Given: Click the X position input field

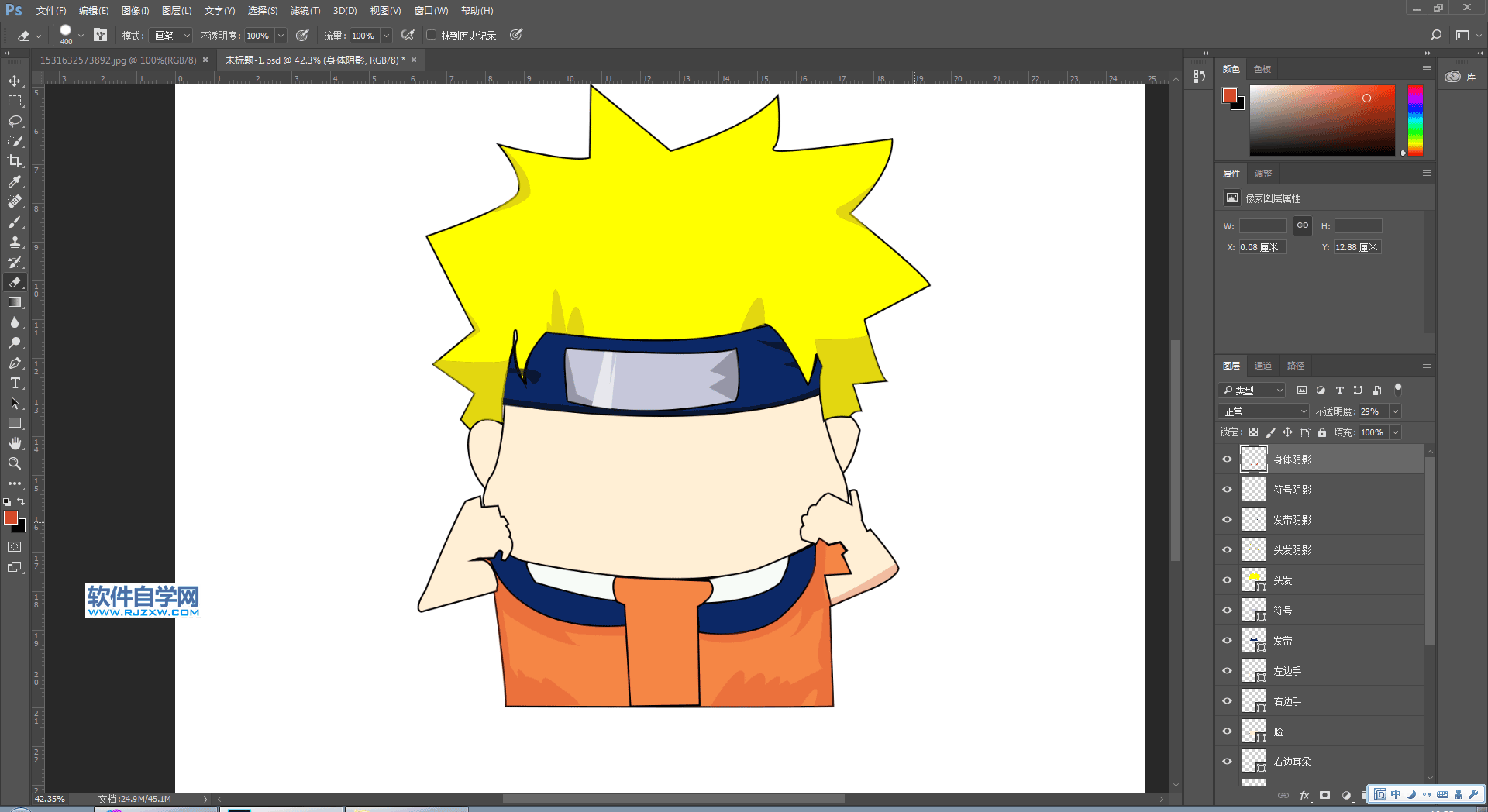Looking at the screenshot, I should point(1261,247).
